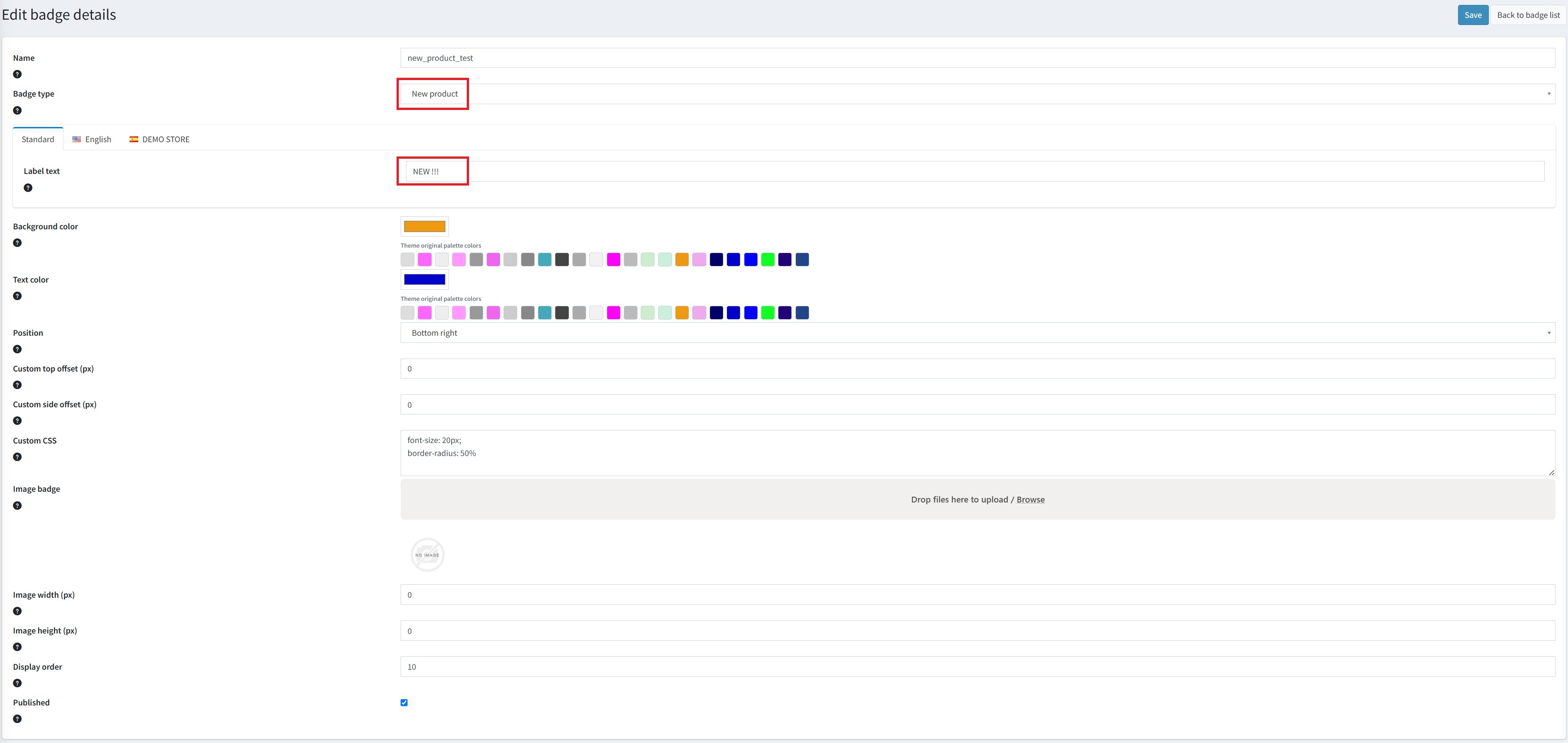The image size is (1568, 743).
Task: Open the Background color picker swatch
Action: 425,226
